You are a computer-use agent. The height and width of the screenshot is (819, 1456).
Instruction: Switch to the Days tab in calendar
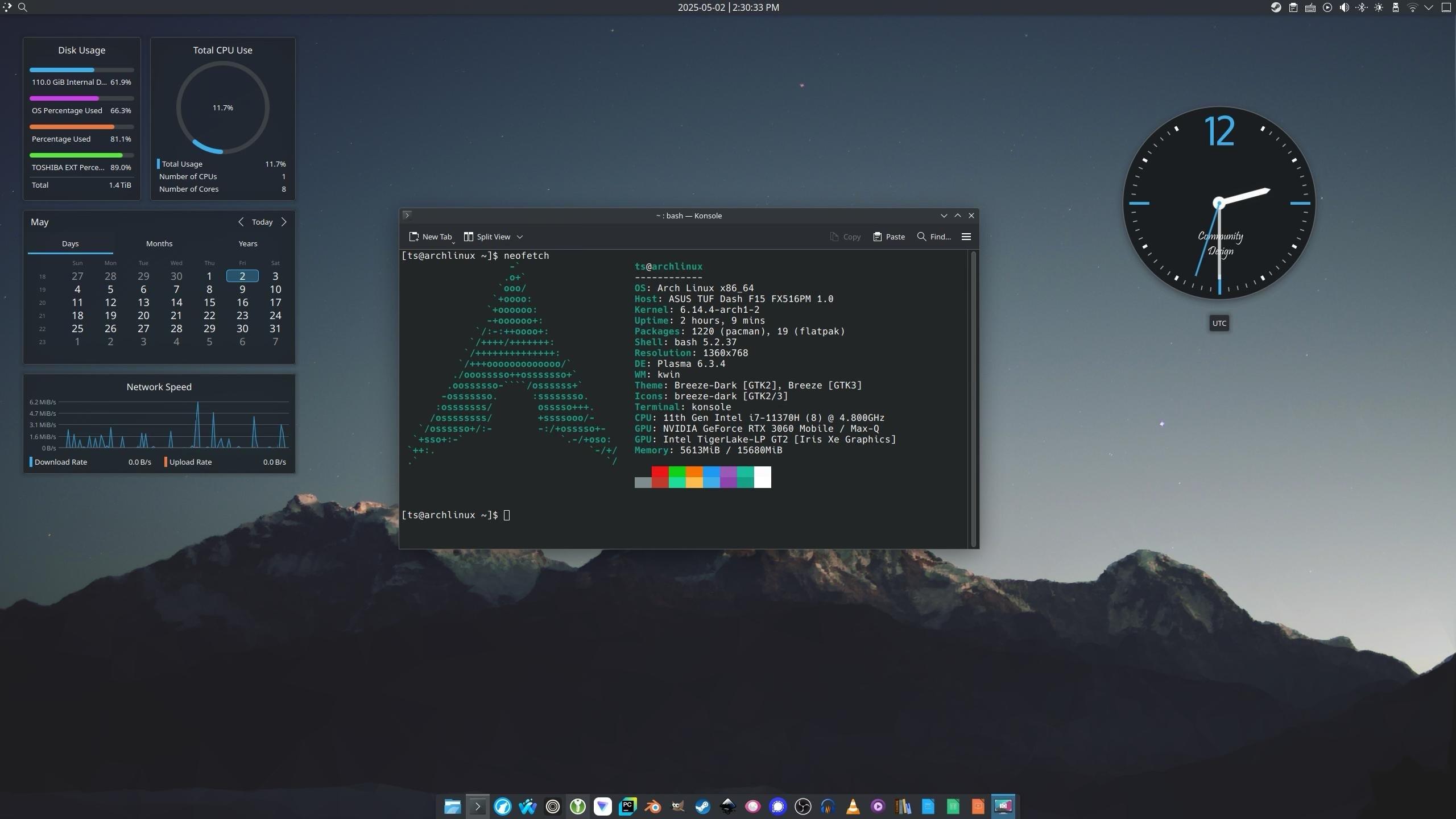click(71, 243)
